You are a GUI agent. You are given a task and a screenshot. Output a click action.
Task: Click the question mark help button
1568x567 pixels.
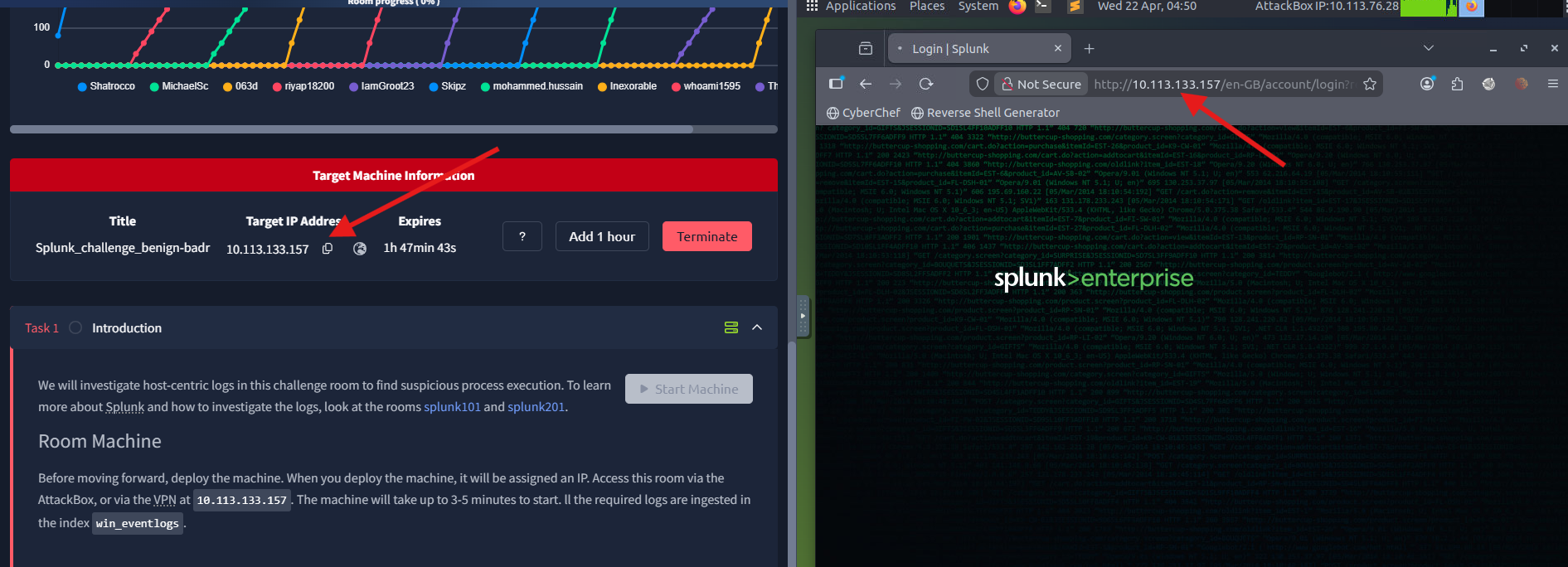click(522, 236)
